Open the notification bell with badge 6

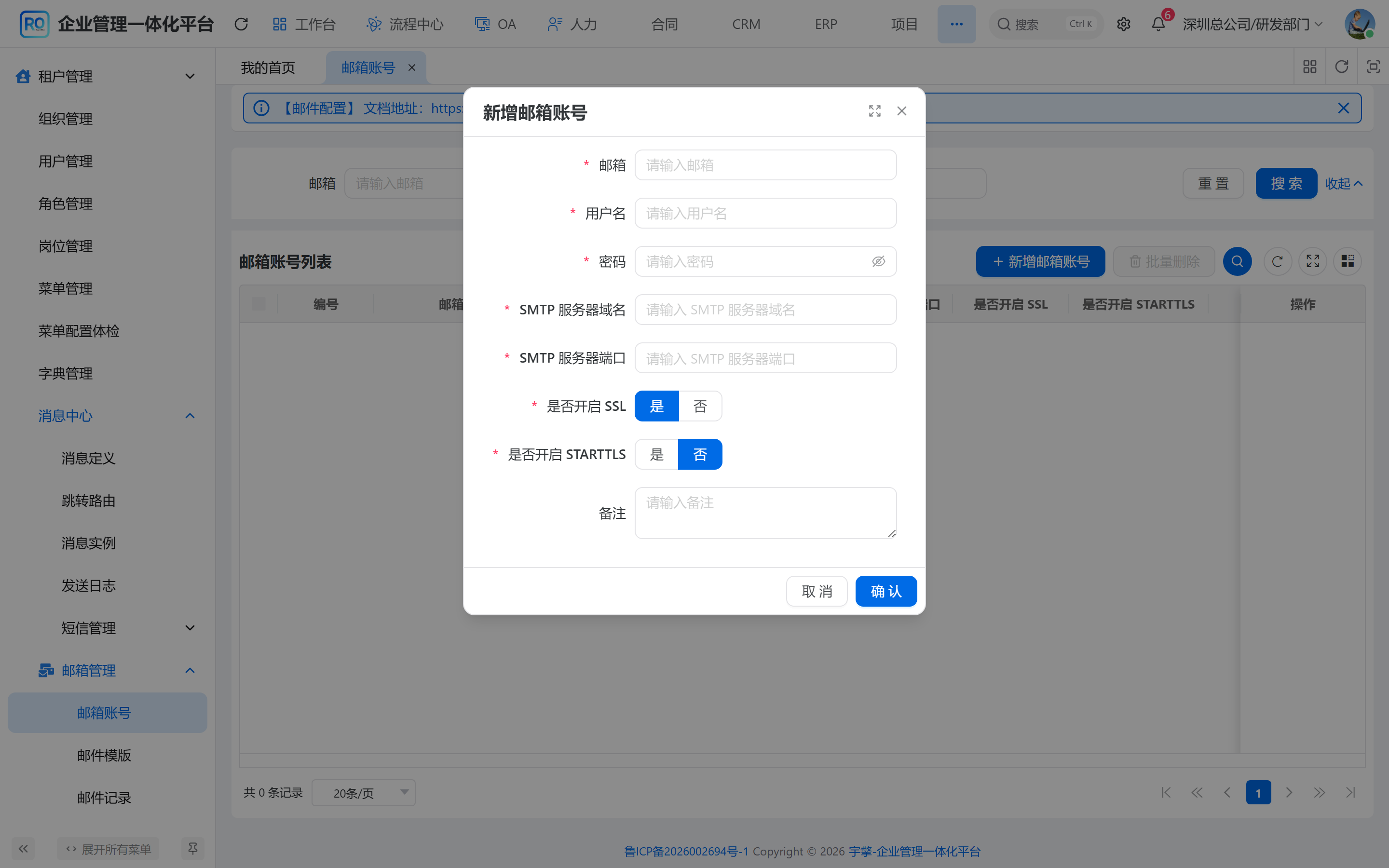coord(1158,24)
